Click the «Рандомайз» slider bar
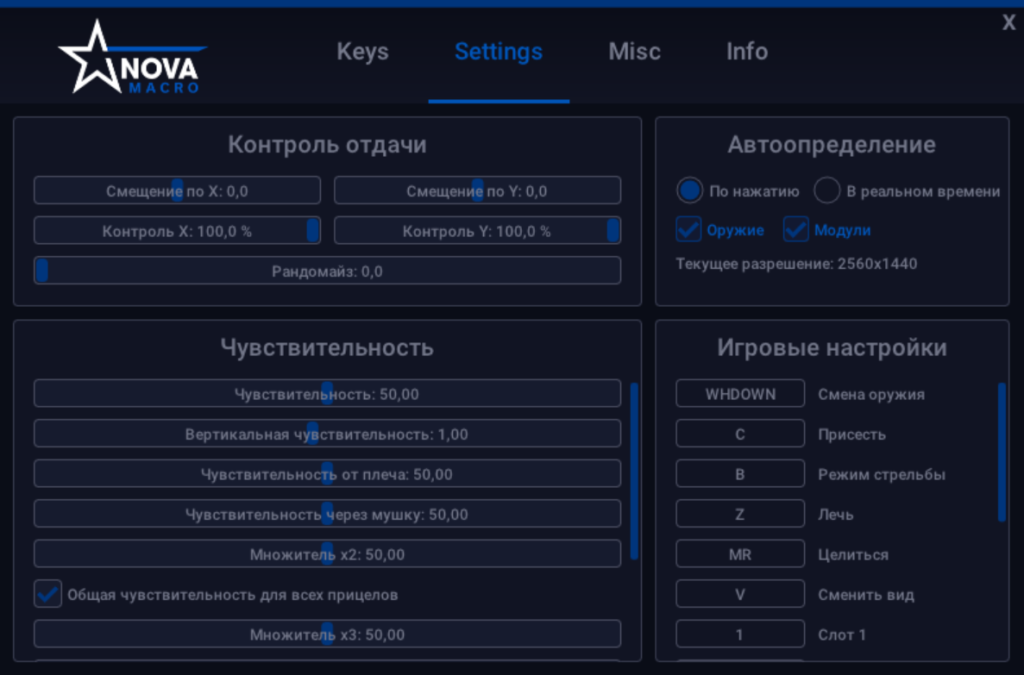Screen dimensions: 1024x675 pos(327,271)
